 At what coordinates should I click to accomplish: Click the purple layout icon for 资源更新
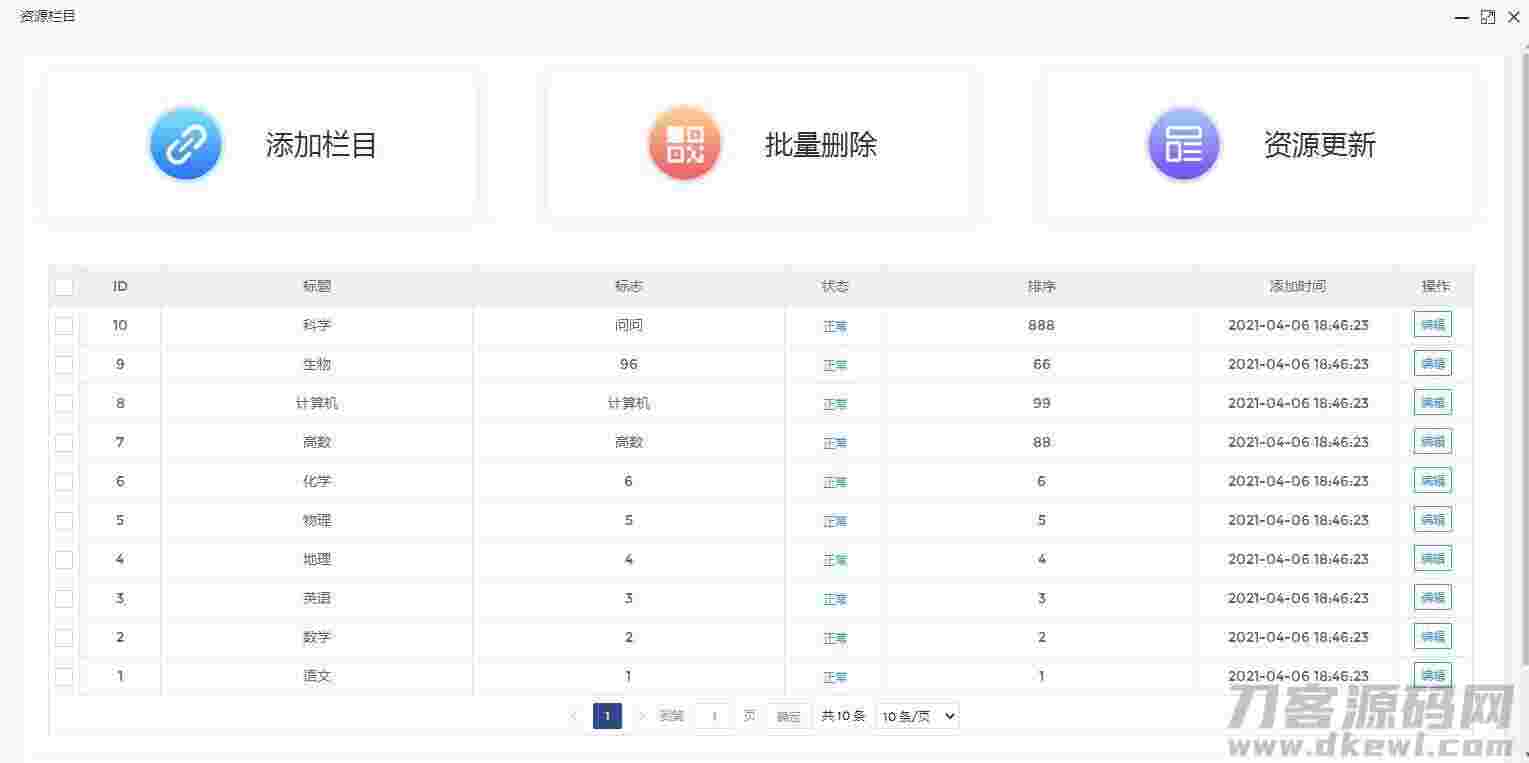[1184, 145]
